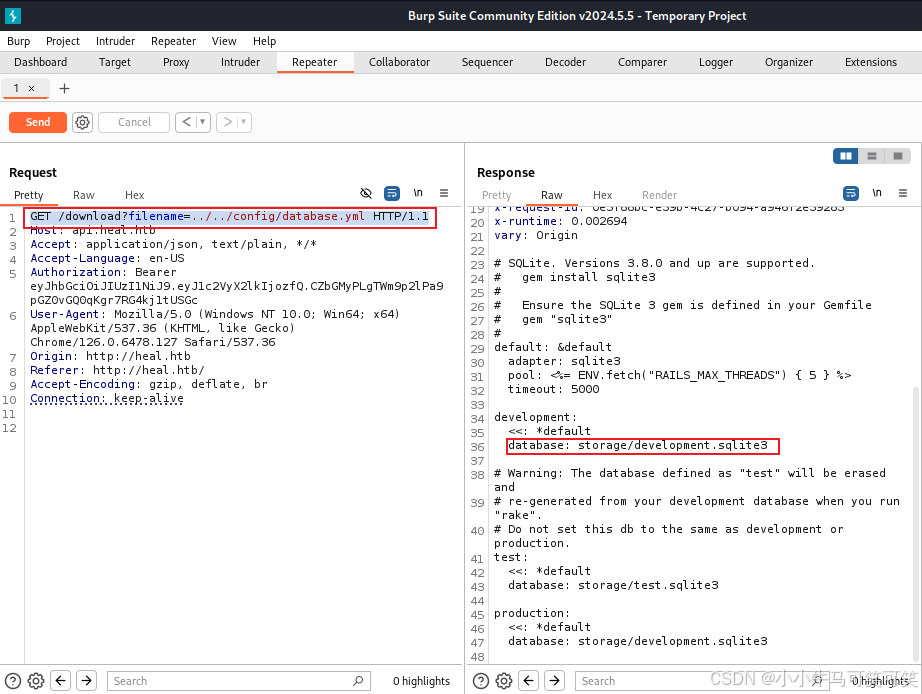This screenshot has width=922, height=694.
Task: Click 'adapter: sqlite3' response line
Action: click(x=564, y=361)
